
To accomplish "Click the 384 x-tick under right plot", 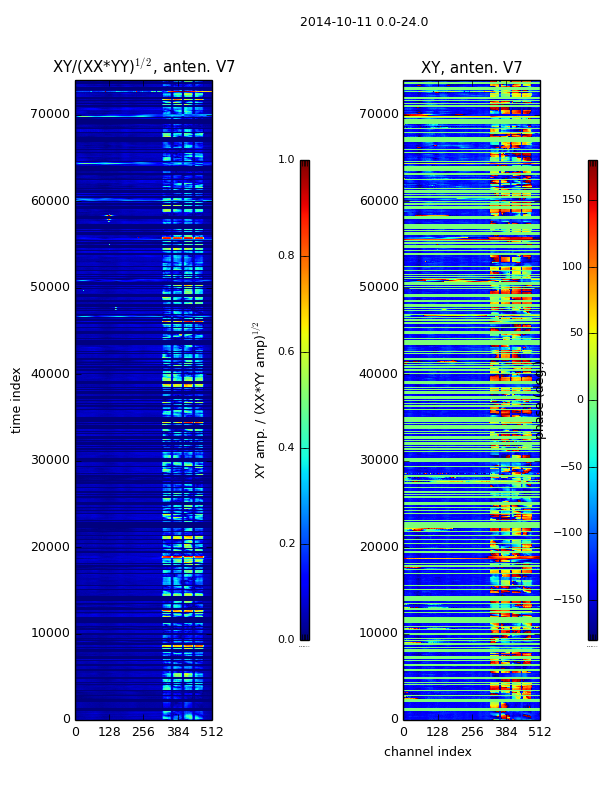I will [x=506, y=732].
